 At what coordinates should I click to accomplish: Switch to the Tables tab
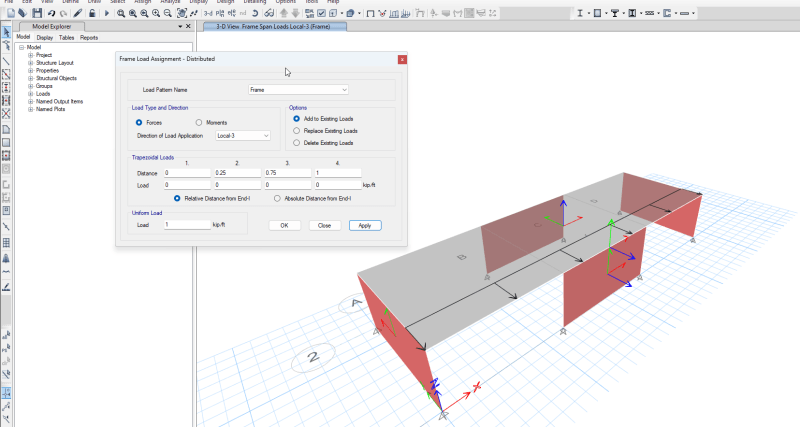pyautogui.click(x=66, y=37)
